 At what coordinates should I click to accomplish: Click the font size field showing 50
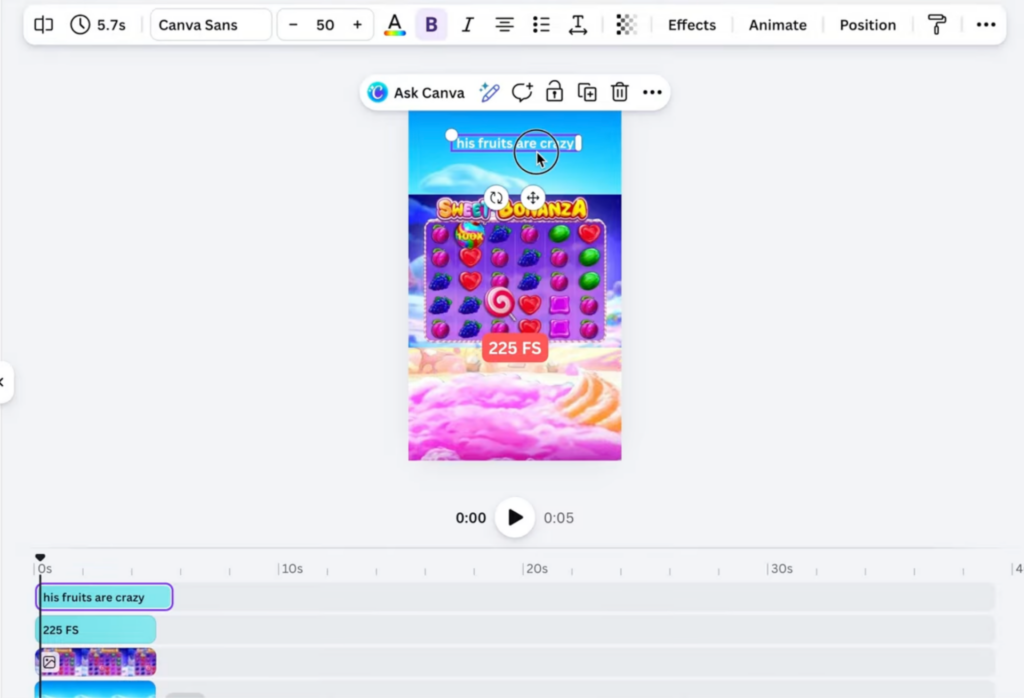point(325,25)
